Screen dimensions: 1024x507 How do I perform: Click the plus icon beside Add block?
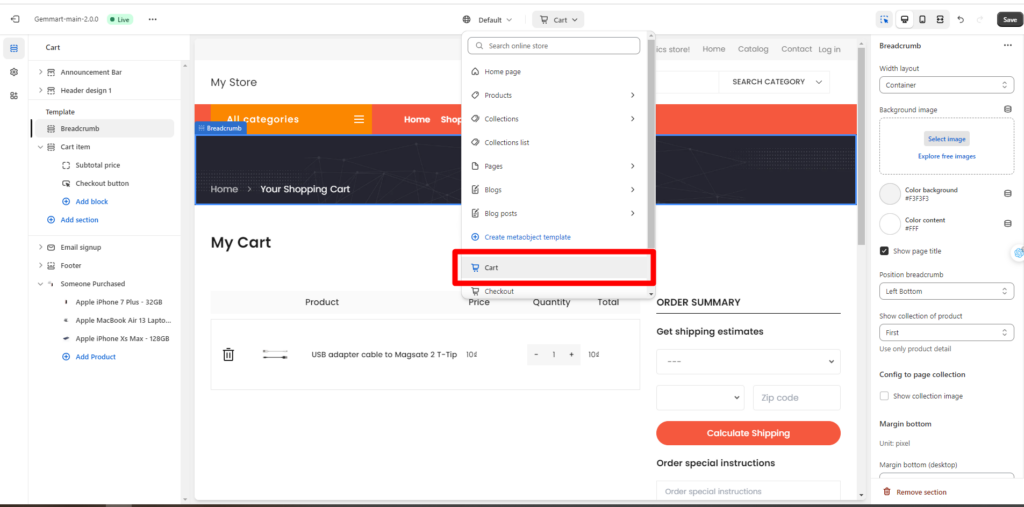coord(66,201)
